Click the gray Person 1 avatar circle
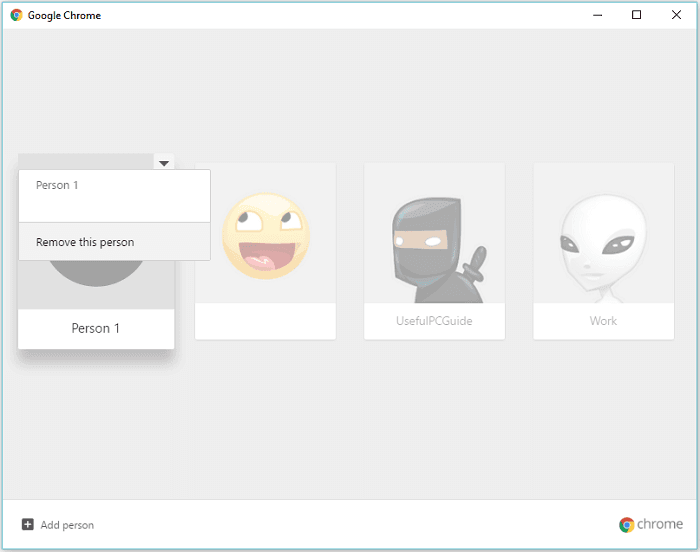 point(96,273)
